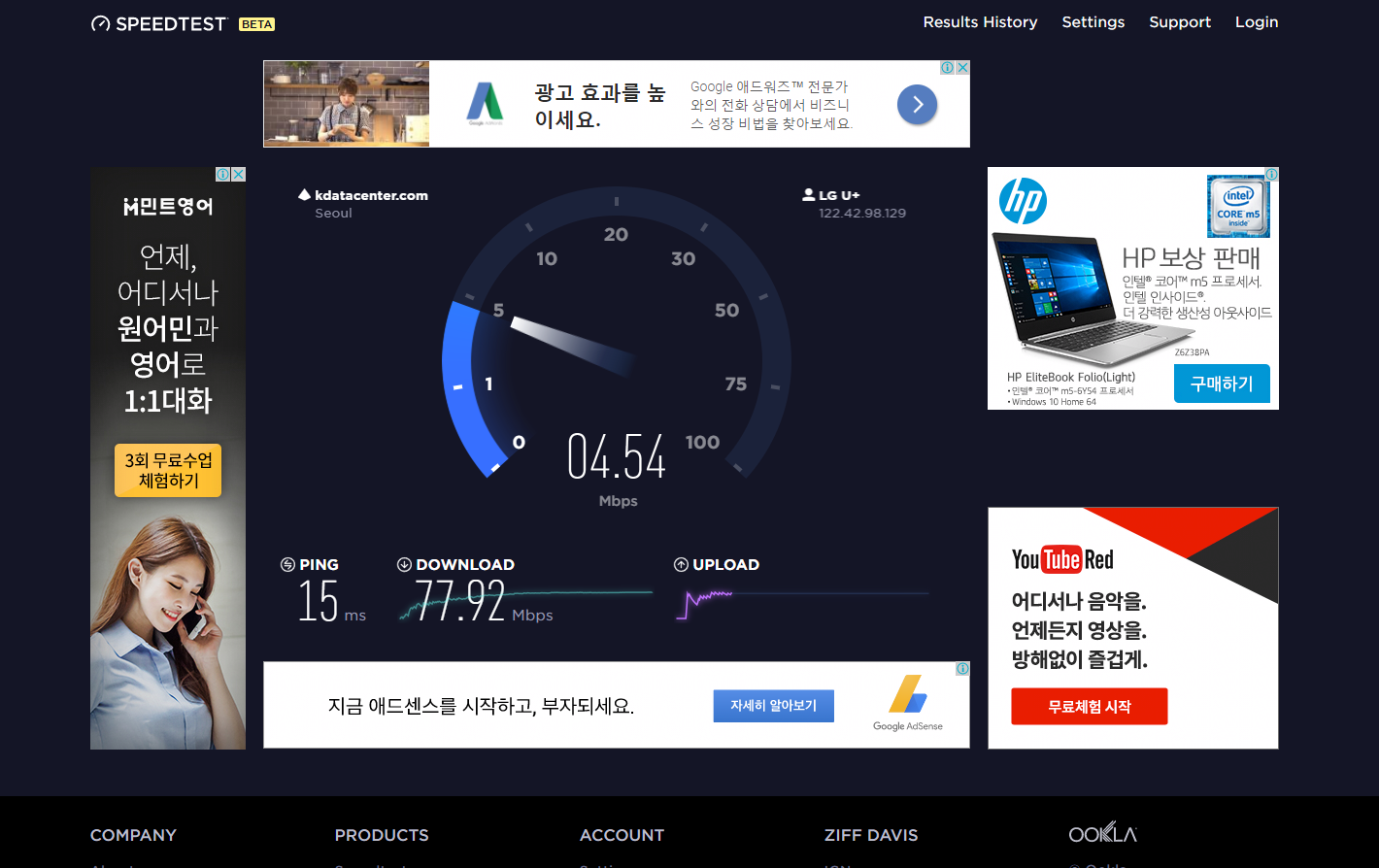This screenshot has width=1379, height=868.
Task: Click the upload arrow icon
Action: click(x=681, y=564)
